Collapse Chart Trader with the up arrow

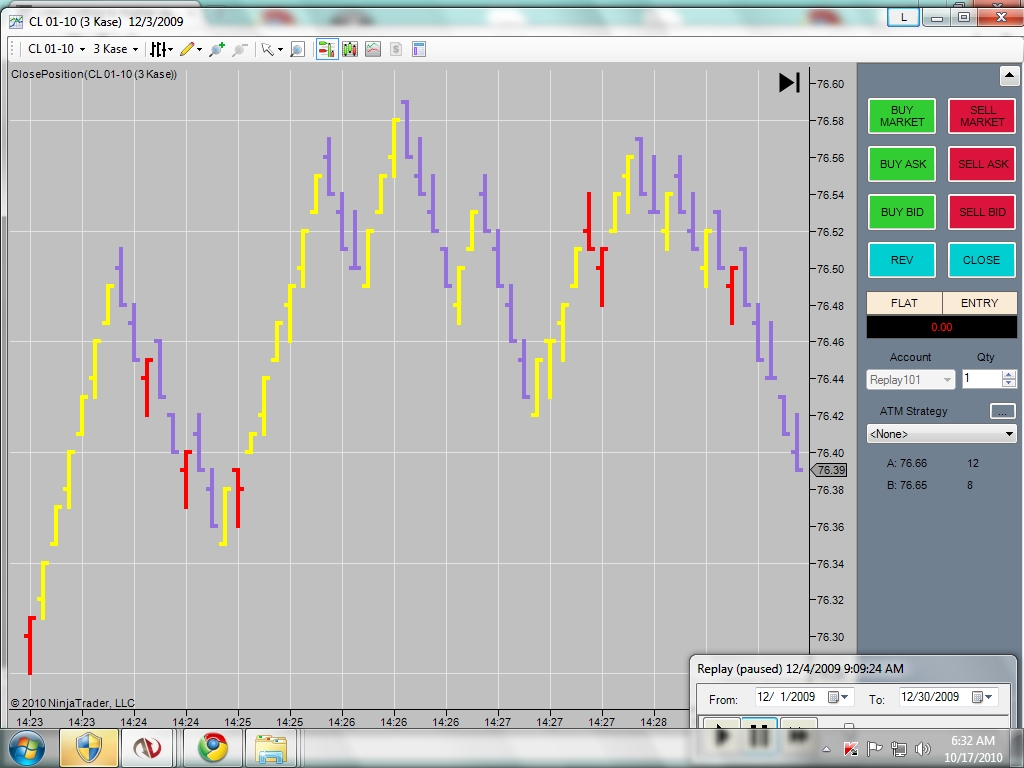coord(1009,76)
